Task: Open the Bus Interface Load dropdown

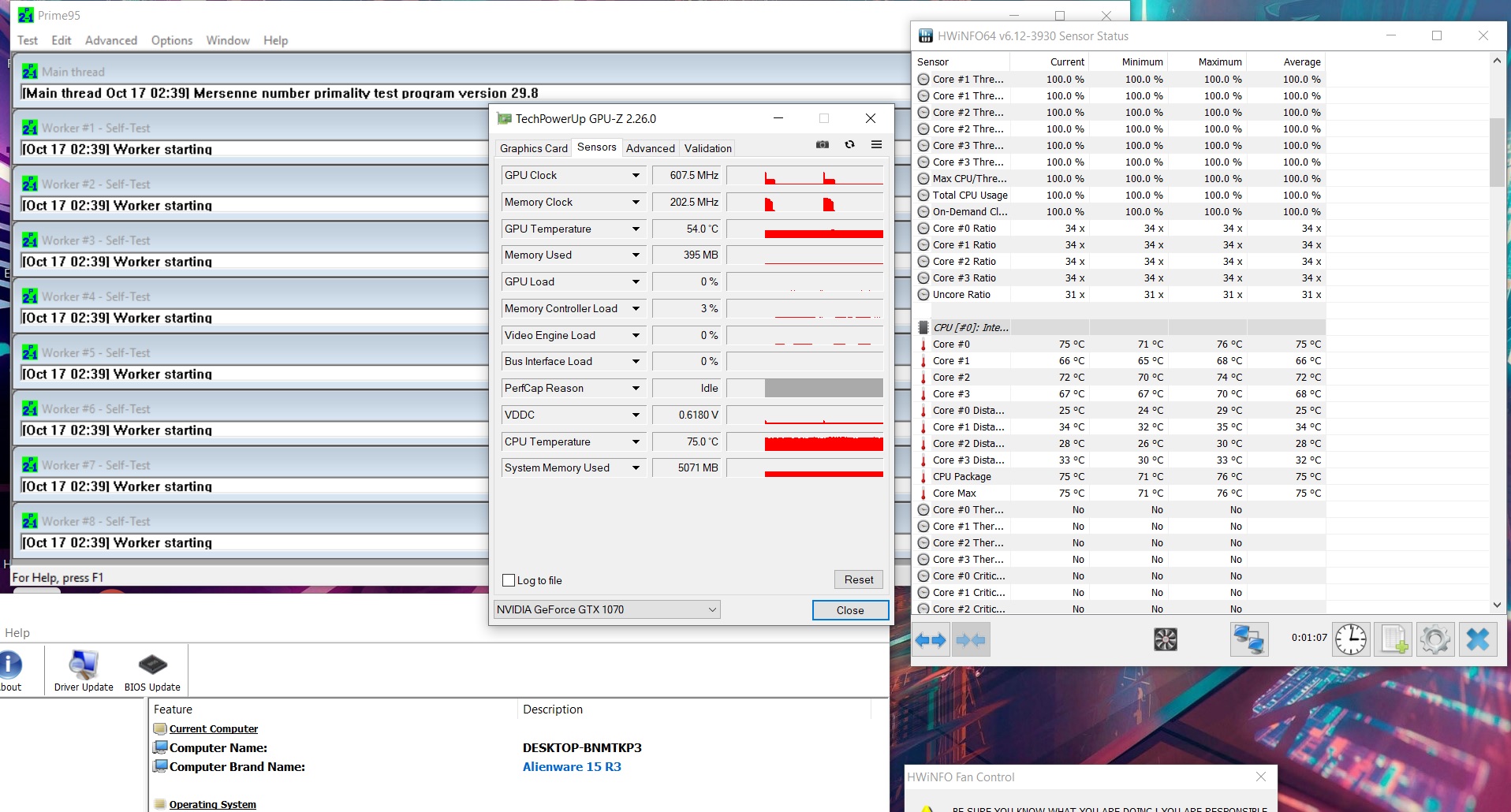Action: [636, 361]
